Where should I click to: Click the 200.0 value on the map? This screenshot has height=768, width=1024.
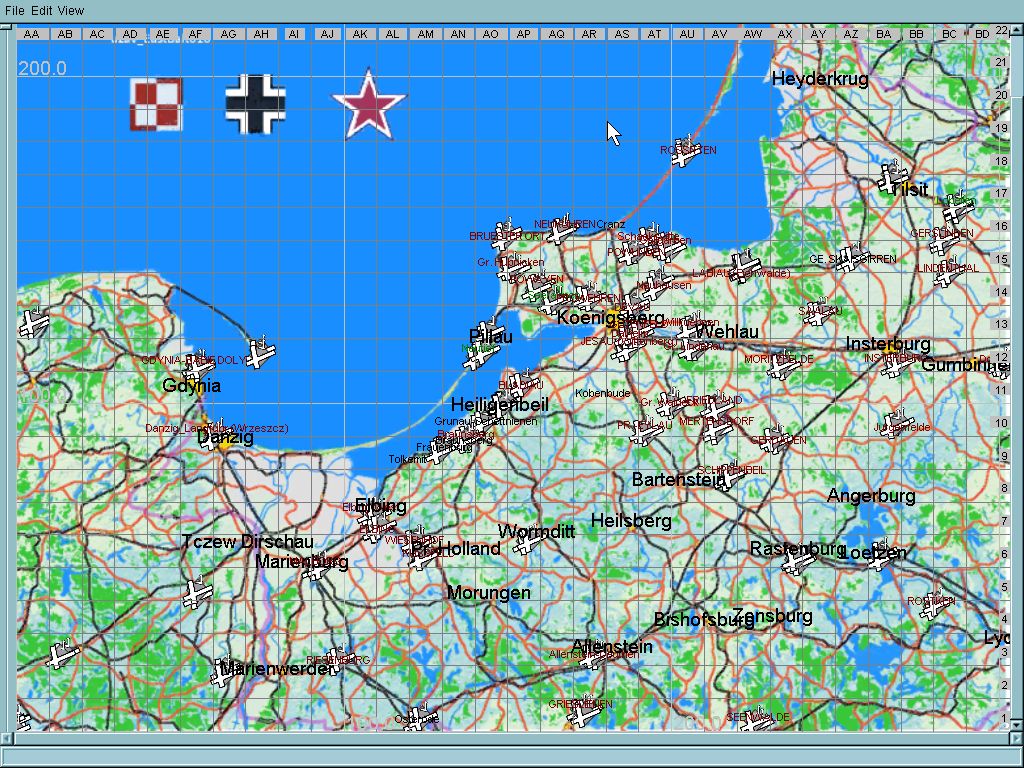[42, 69]
